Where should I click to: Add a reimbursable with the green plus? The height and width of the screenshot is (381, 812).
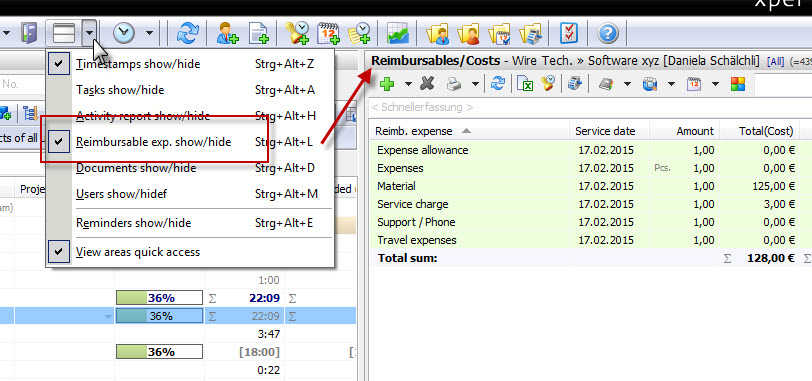[387, 83]
